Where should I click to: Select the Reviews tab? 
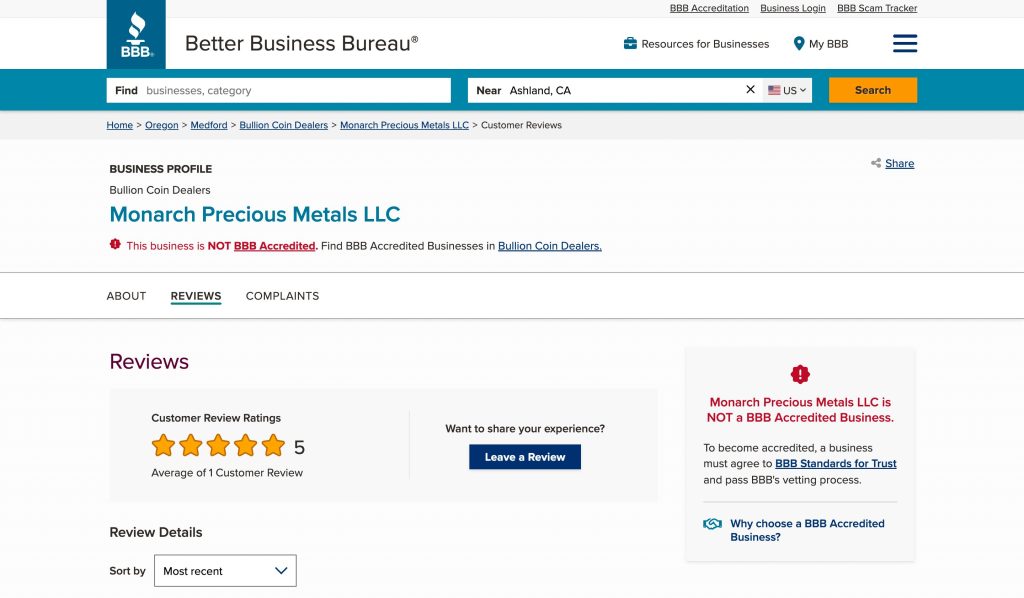coord(196,296)
